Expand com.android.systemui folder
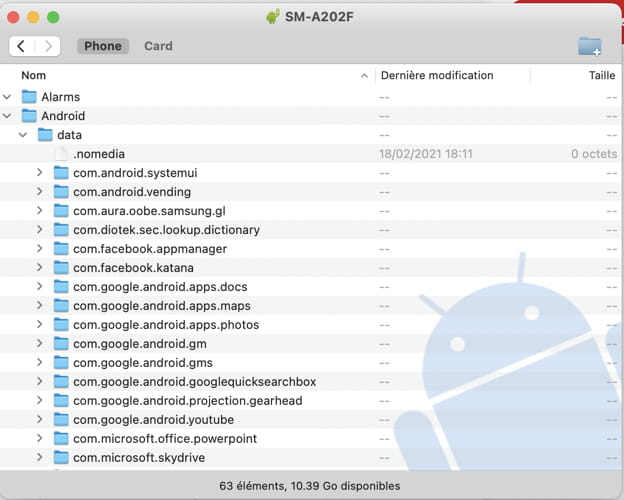Screen dimensions: 624x500 click(39, 172)
